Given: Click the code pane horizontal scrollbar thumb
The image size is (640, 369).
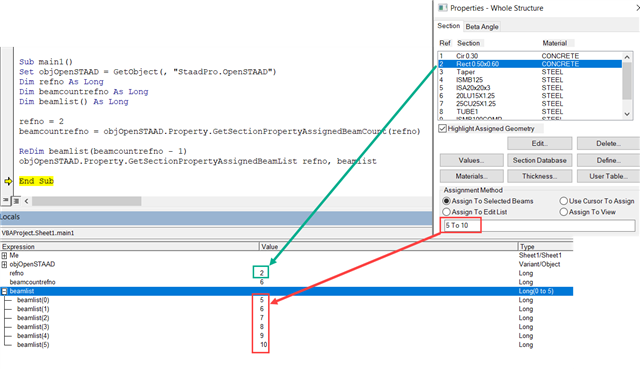Looking at the screenshot, I should point(87,201).
